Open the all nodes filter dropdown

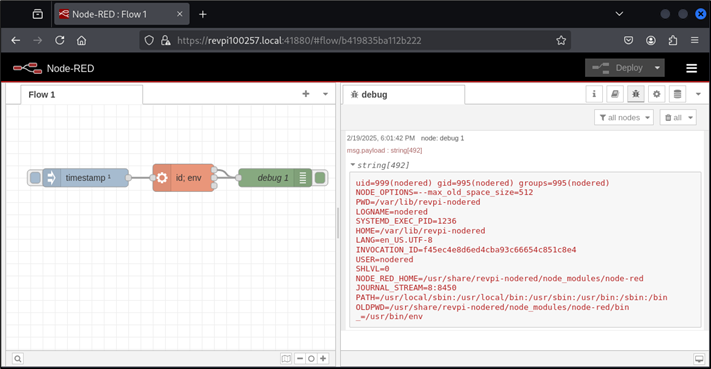click(x=624, y=118)
